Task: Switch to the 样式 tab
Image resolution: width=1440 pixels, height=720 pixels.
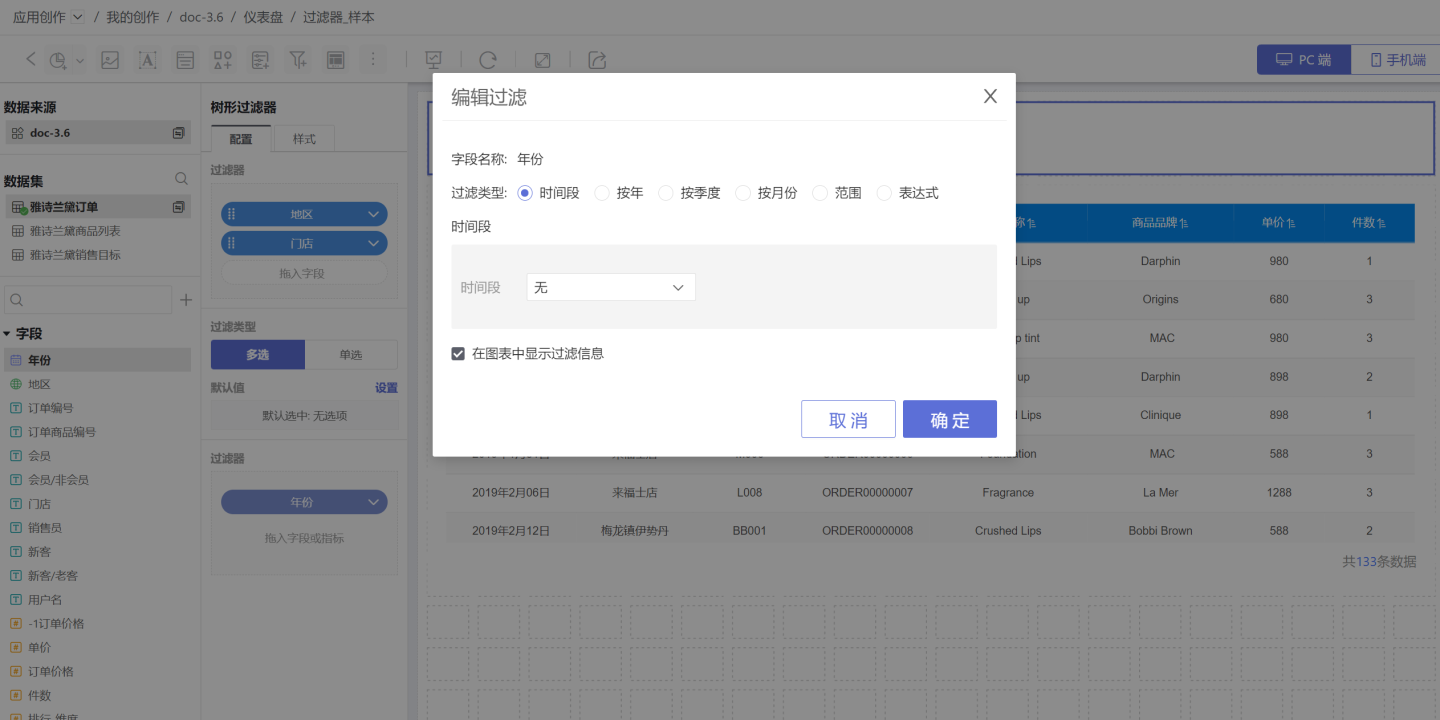Action: click(304, 139)
